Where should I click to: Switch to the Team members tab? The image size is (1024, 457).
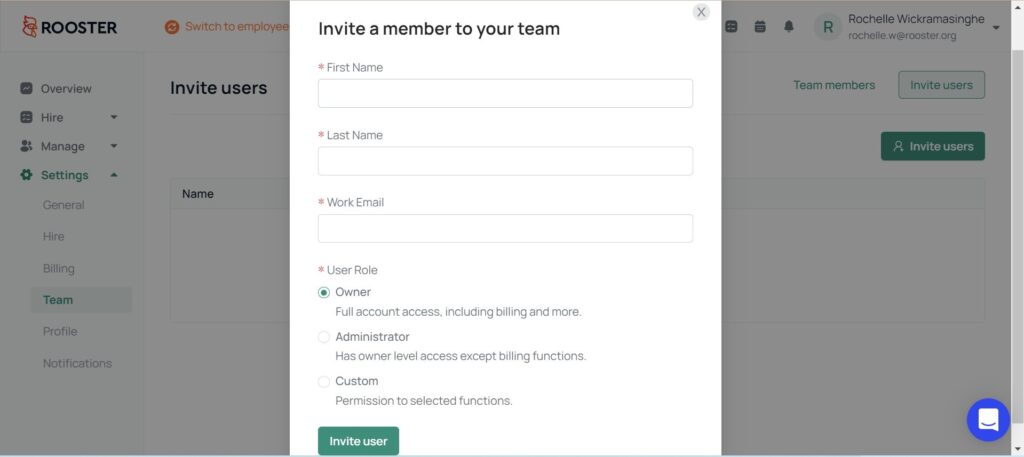[834, 85]
